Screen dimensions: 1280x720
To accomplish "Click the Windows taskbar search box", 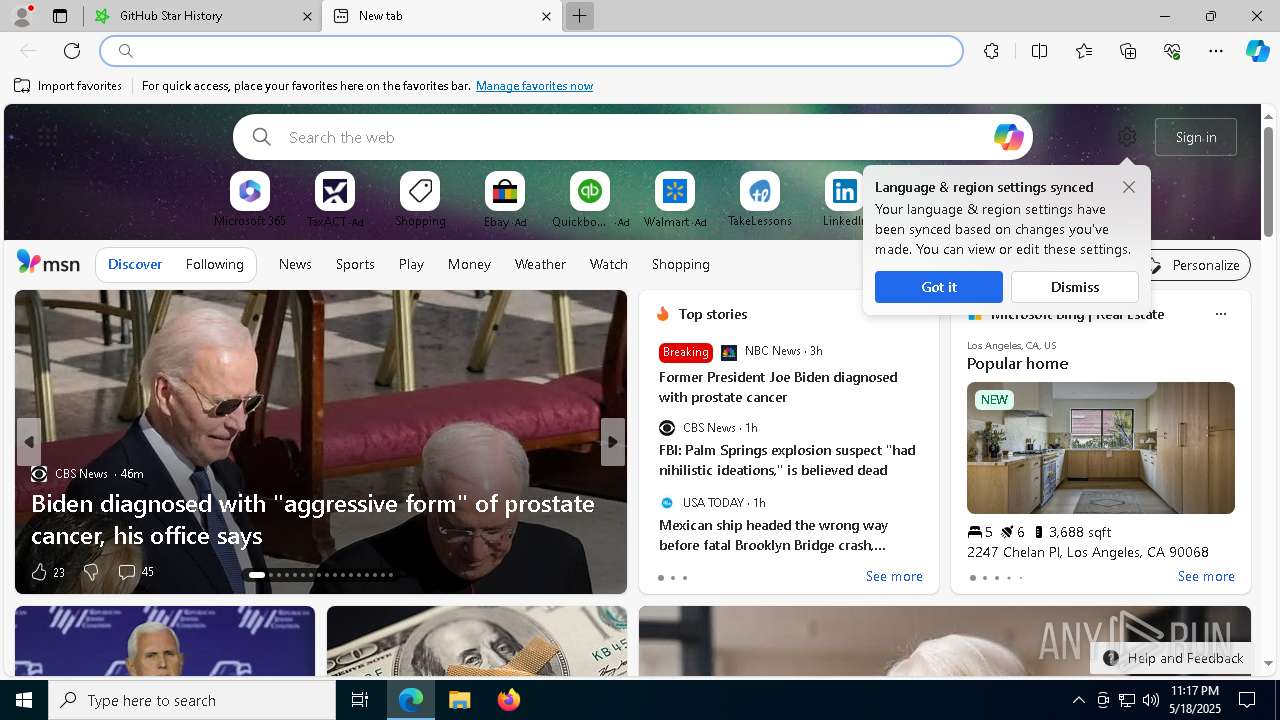I will 192,700.
